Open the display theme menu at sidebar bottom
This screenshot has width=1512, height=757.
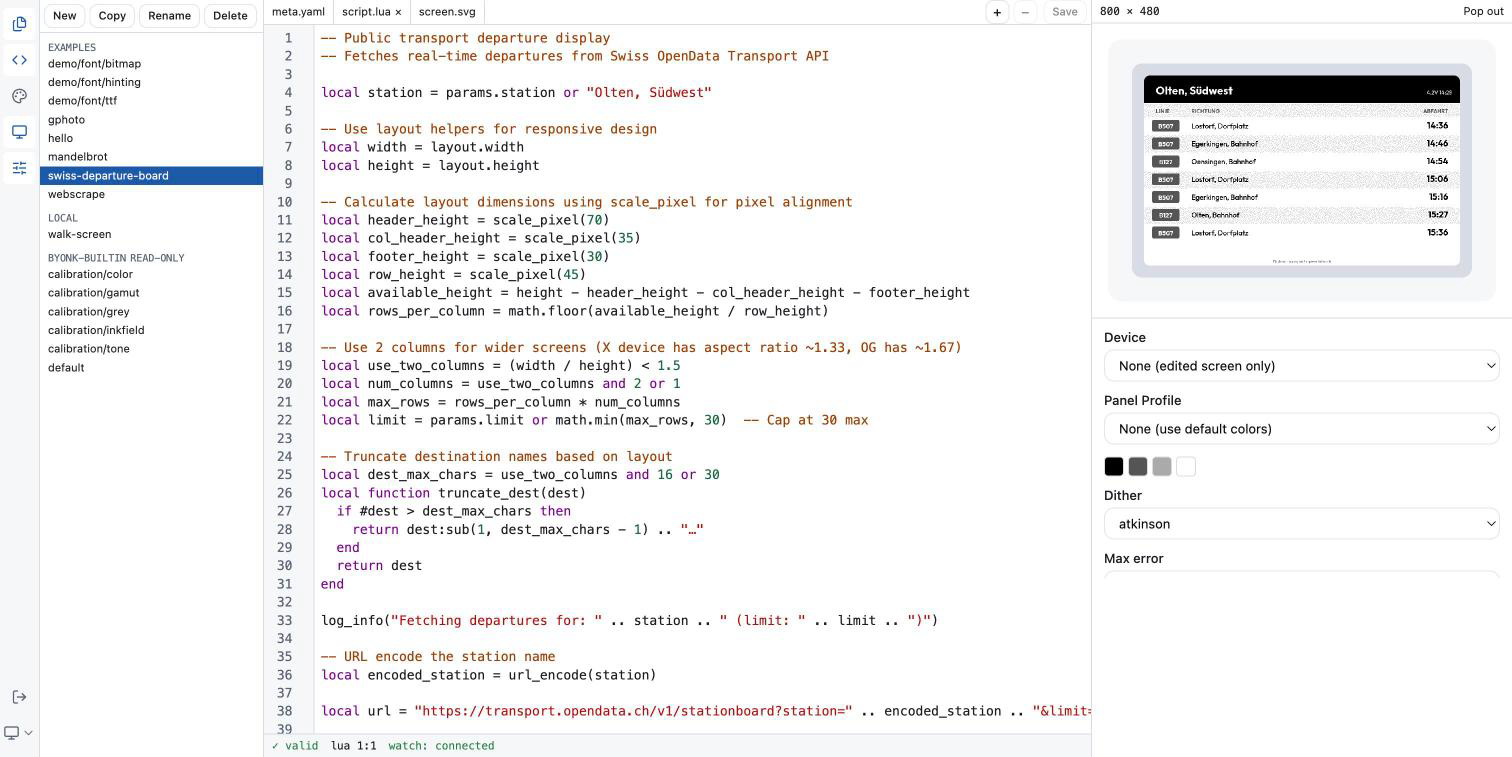click(19, 733)
